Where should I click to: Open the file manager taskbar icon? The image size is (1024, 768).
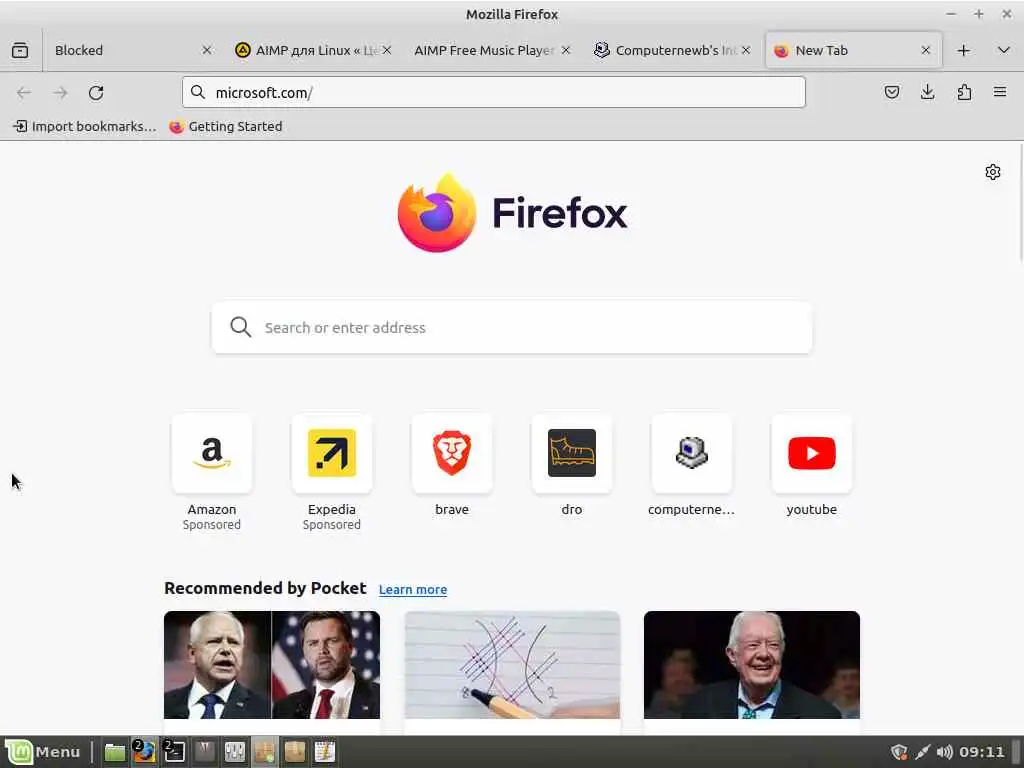coord(115,752)
